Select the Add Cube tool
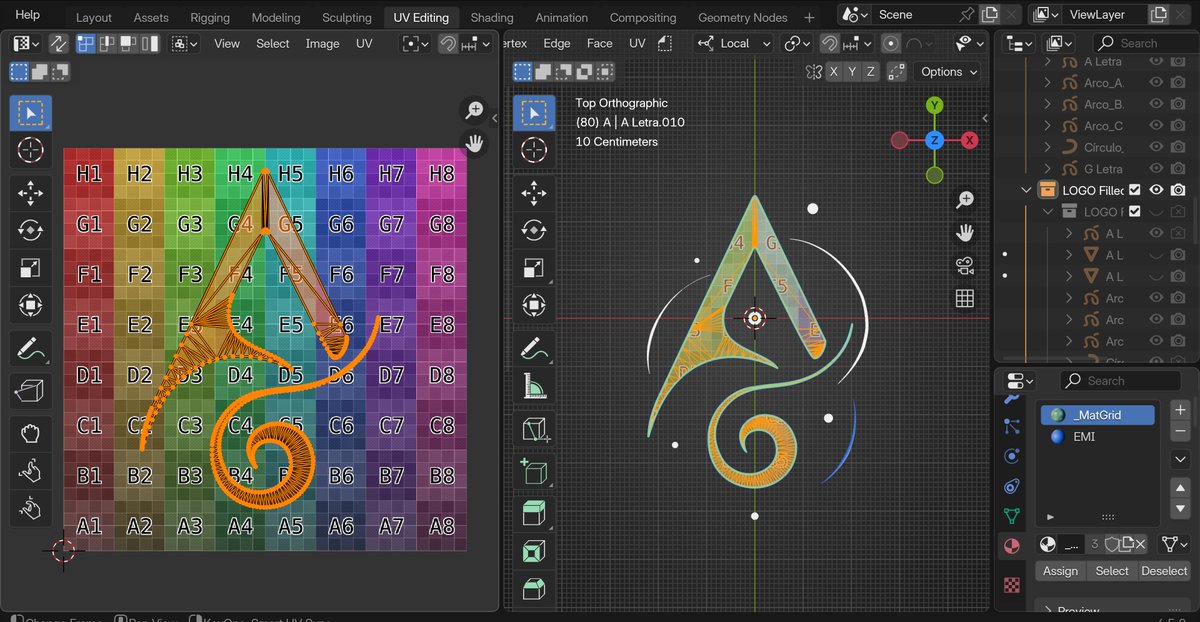Image resolution: width=1200 pixels, height=622 pixels. coord(534,471)
